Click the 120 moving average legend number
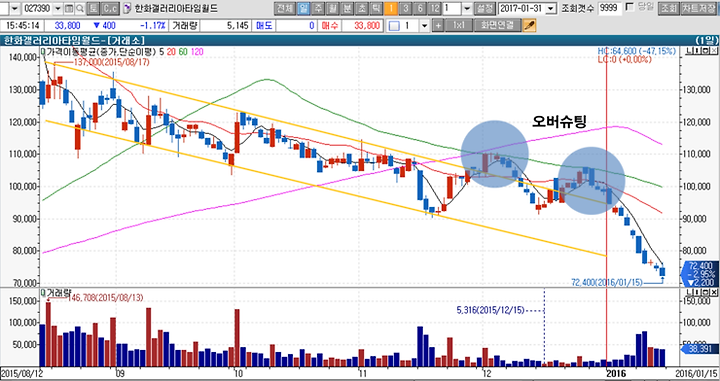The width and height of the screenshot is (720, 381). pyautogui.click(x=197, y=51)
